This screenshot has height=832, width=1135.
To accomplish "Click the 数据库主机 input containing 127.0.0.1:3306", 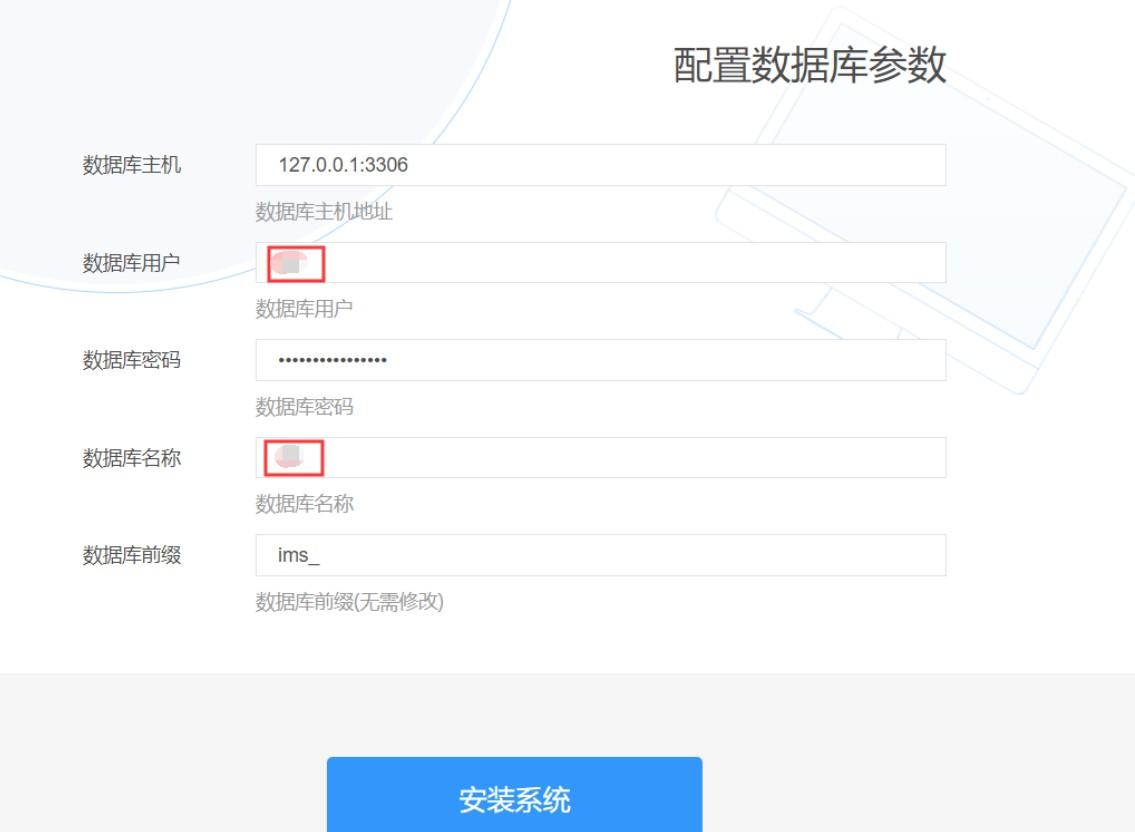I will click(601, 165).
